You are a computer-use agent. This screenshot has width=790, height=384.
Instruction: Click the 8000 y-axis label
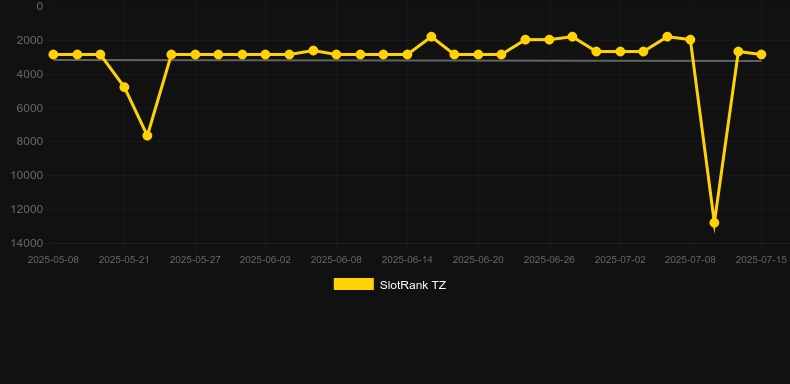click(x=30, y=142)
